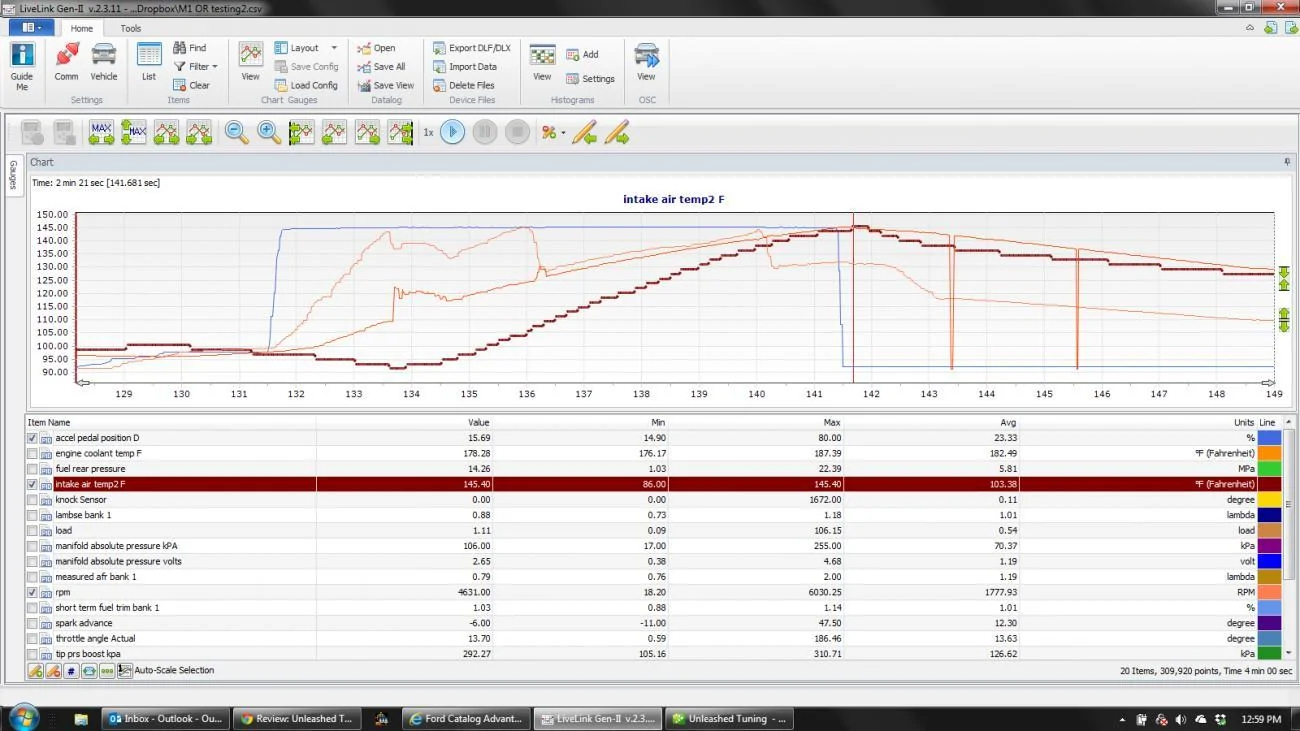Open the Guide Me assistant
Viewport: 1300px width, 731px height.
pyautogui.click(x=21, y=66)
